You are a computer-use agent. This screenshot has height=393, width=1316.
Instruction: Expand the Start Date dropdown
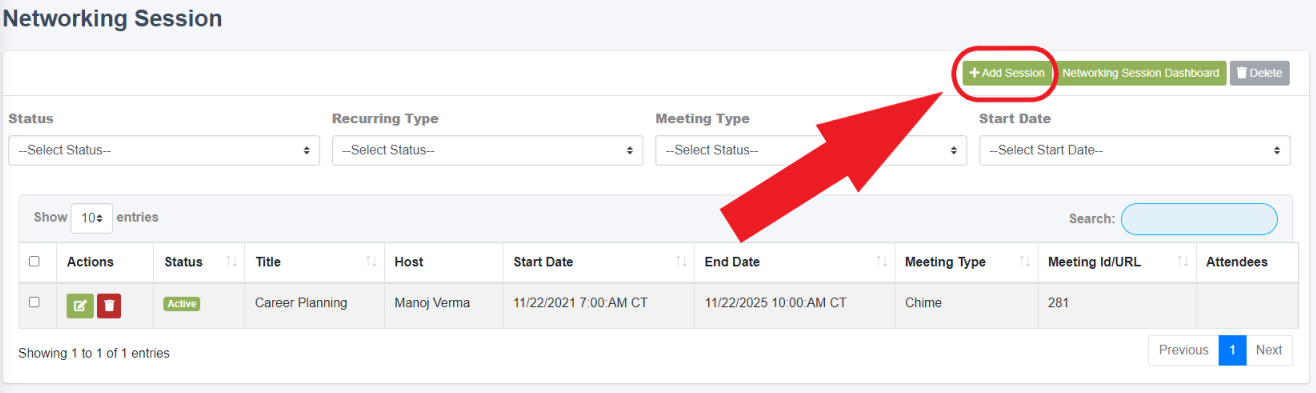click(x=1135, y=150)
